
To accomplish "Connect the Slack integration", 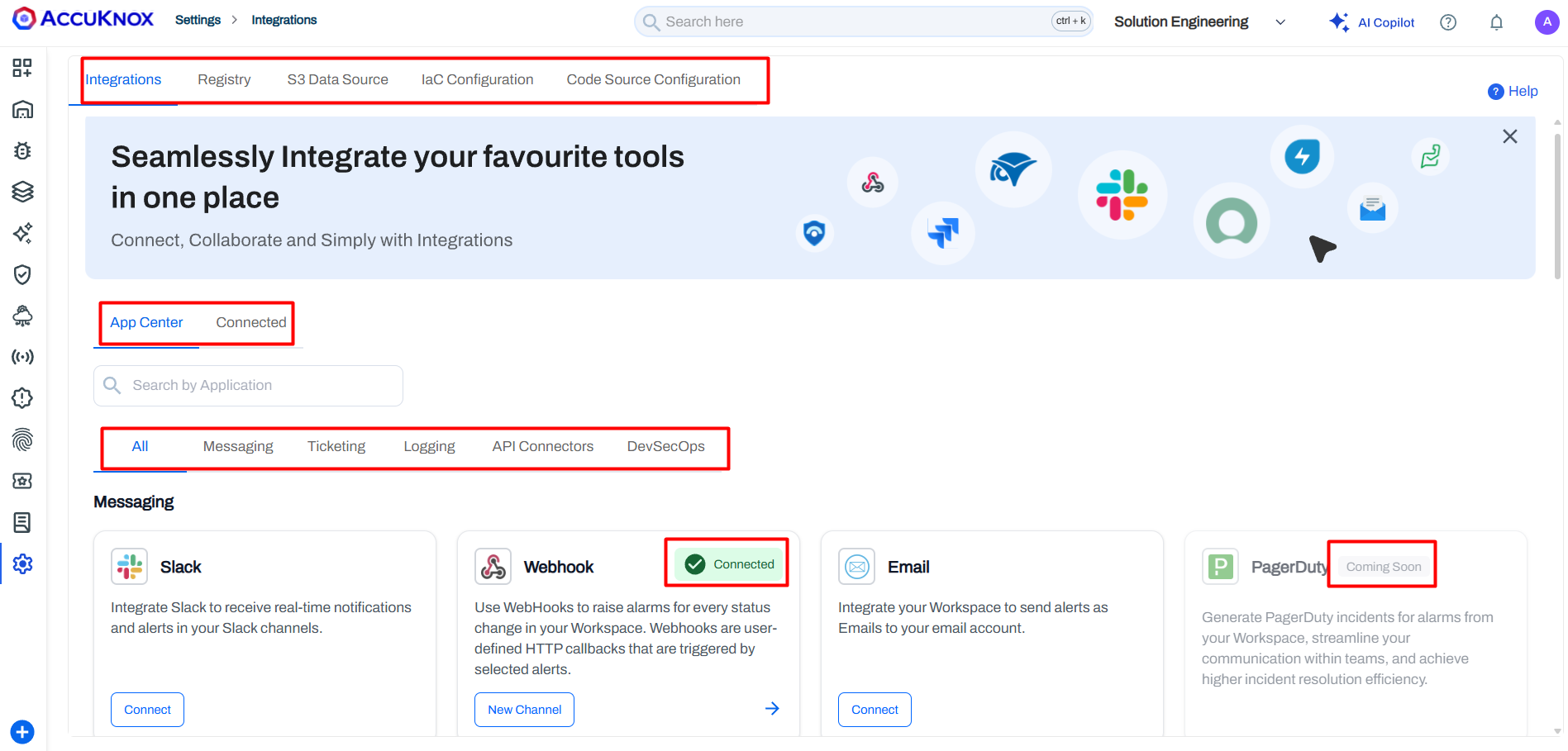I will click(147, 709).
